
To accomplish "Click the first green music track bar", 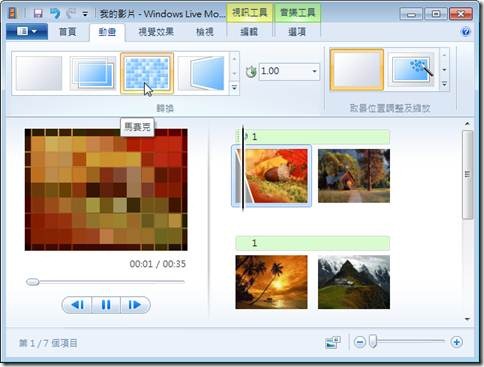I will pos(312,137).
